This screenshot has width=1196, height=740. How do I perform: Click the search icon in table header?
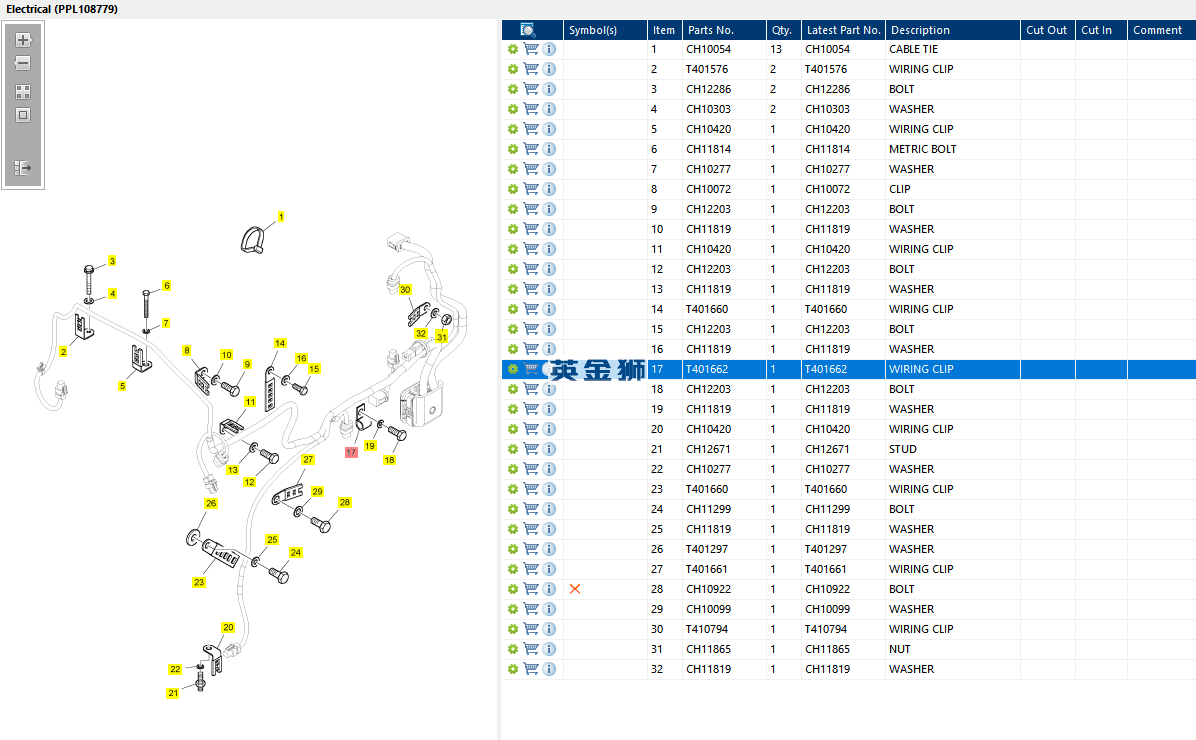tap(527, 30)
